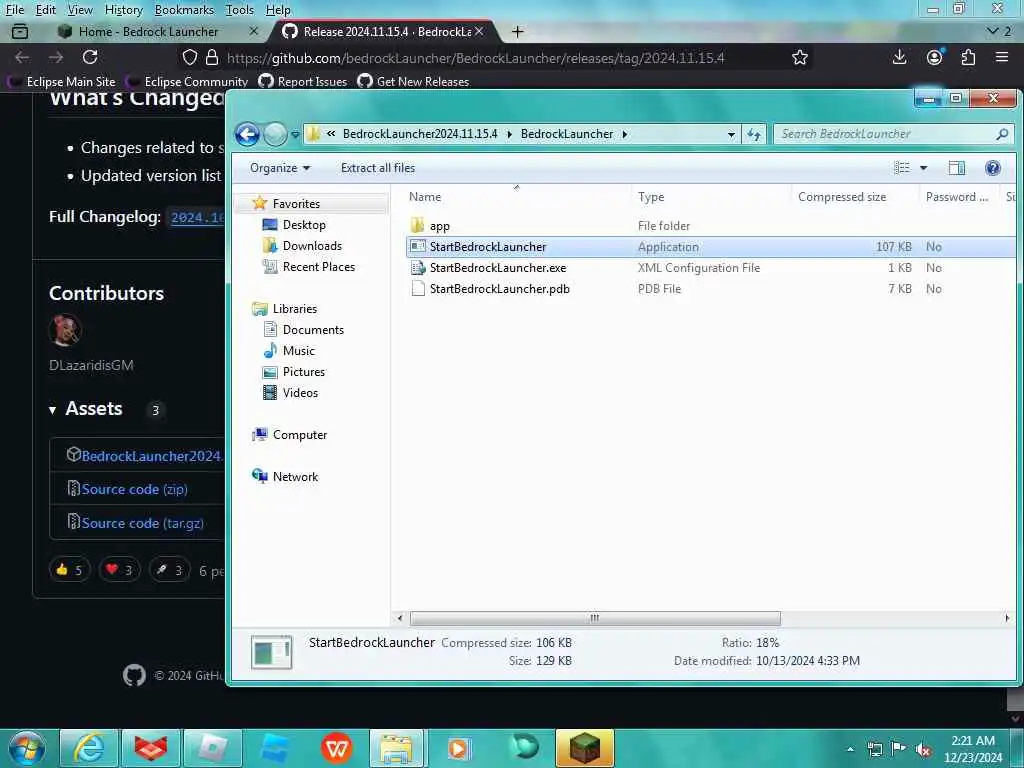
Task: Click BedrockLauncher2024.11.15.4 breadcrumb
Action: (x=420, y=134)
